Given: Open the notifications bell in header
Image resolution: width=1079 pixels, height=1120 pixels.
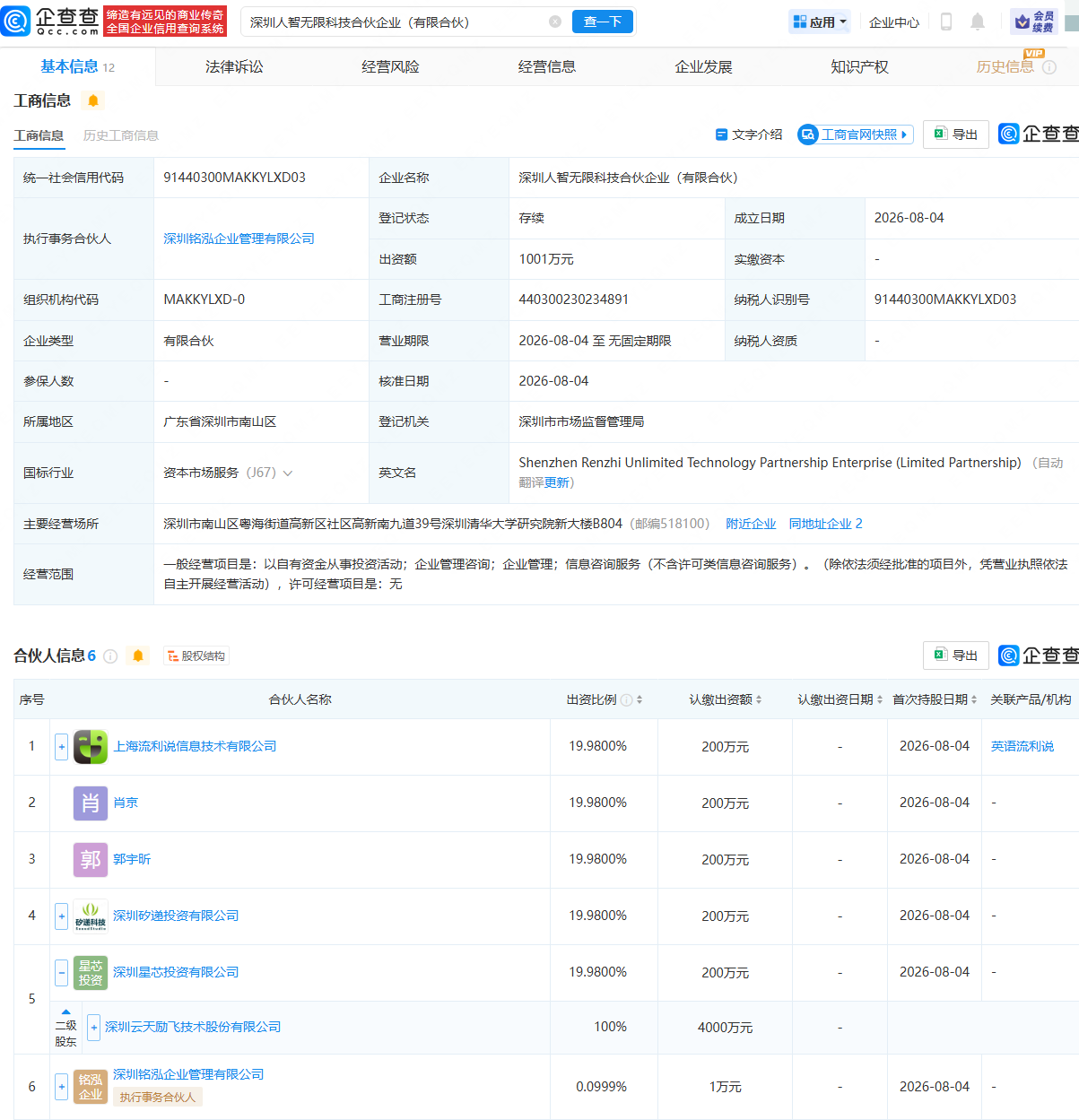Looking at the screenshot, I should pyautogui.click(x=978, y=22).
